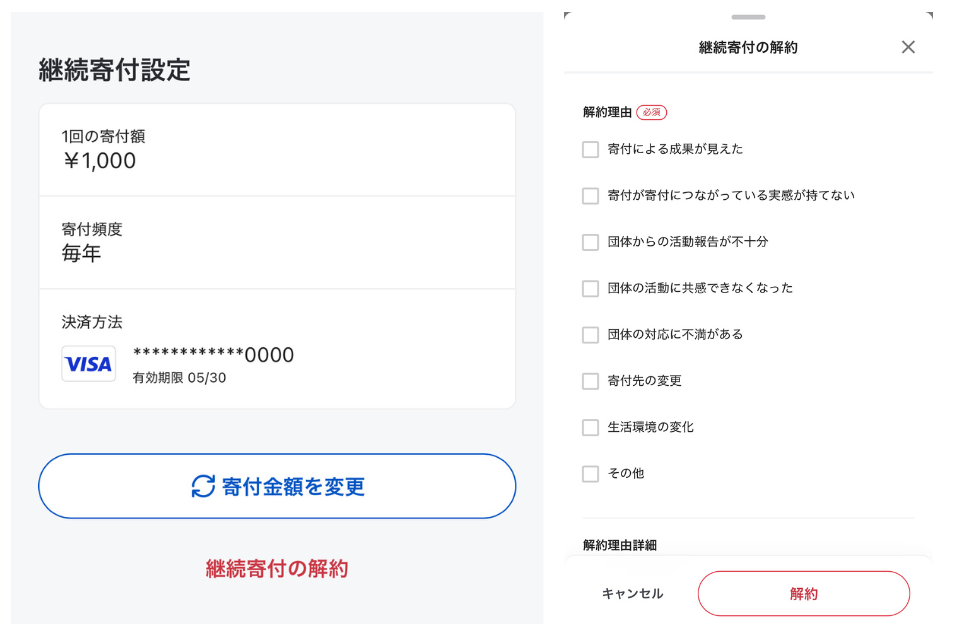This screenshot has width=954, height=635.
Task: Enable the 団体の活動に共感できなくなった checkbox
Action: [590, 288]
